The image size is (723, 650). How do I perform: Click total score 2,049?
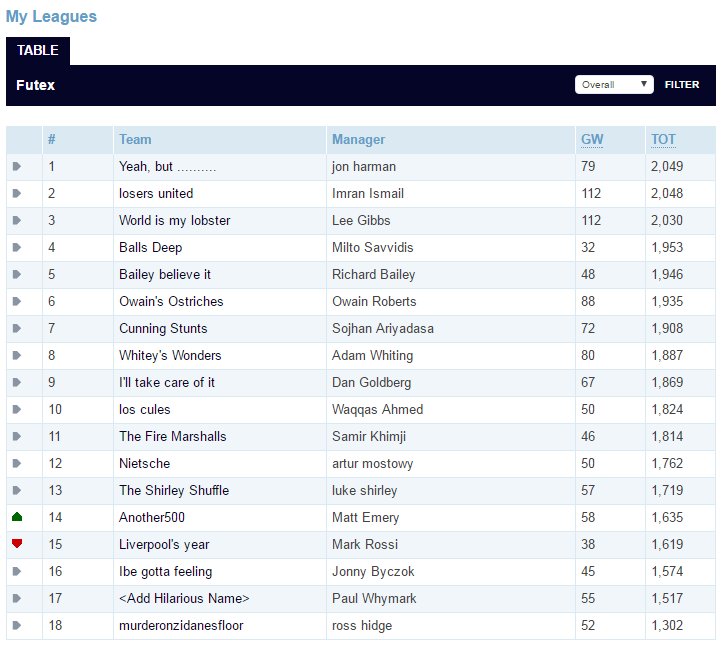tap(667, 166)
